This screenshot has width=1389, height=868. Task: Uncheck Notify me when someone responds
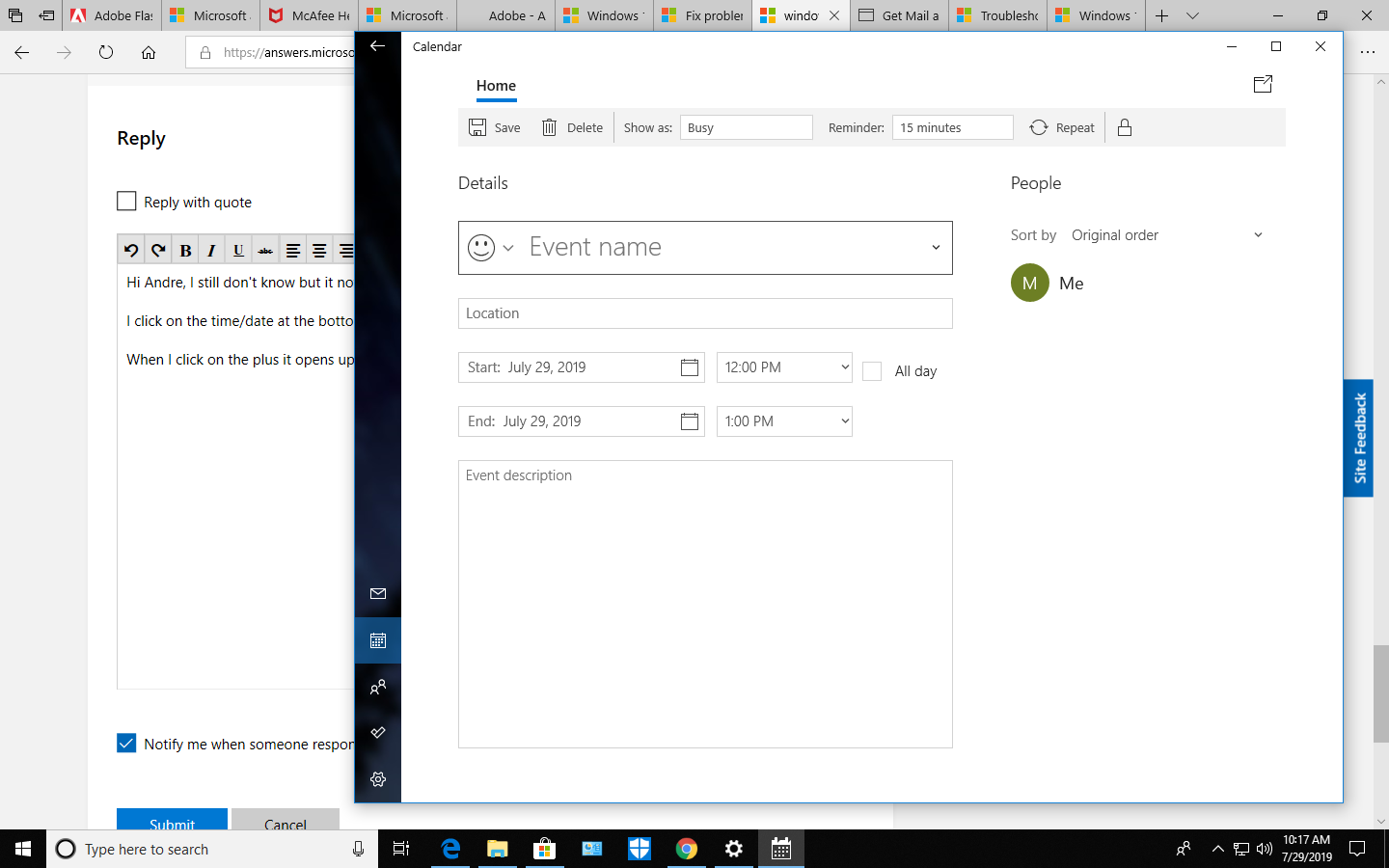click(126, 743)
